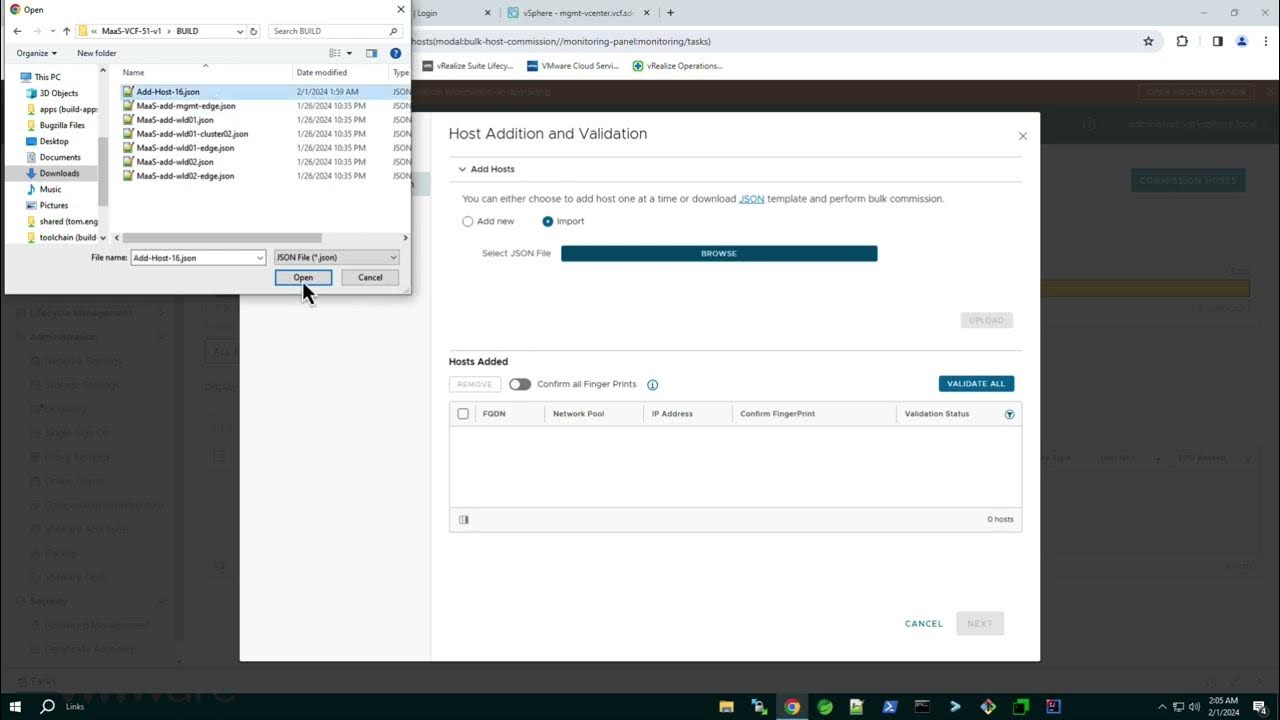Click the info icon beside Confirm all Finger Prints
The height and width of the screenshot is (720, 1280).
pyautogui.click(x=653, y=385)
